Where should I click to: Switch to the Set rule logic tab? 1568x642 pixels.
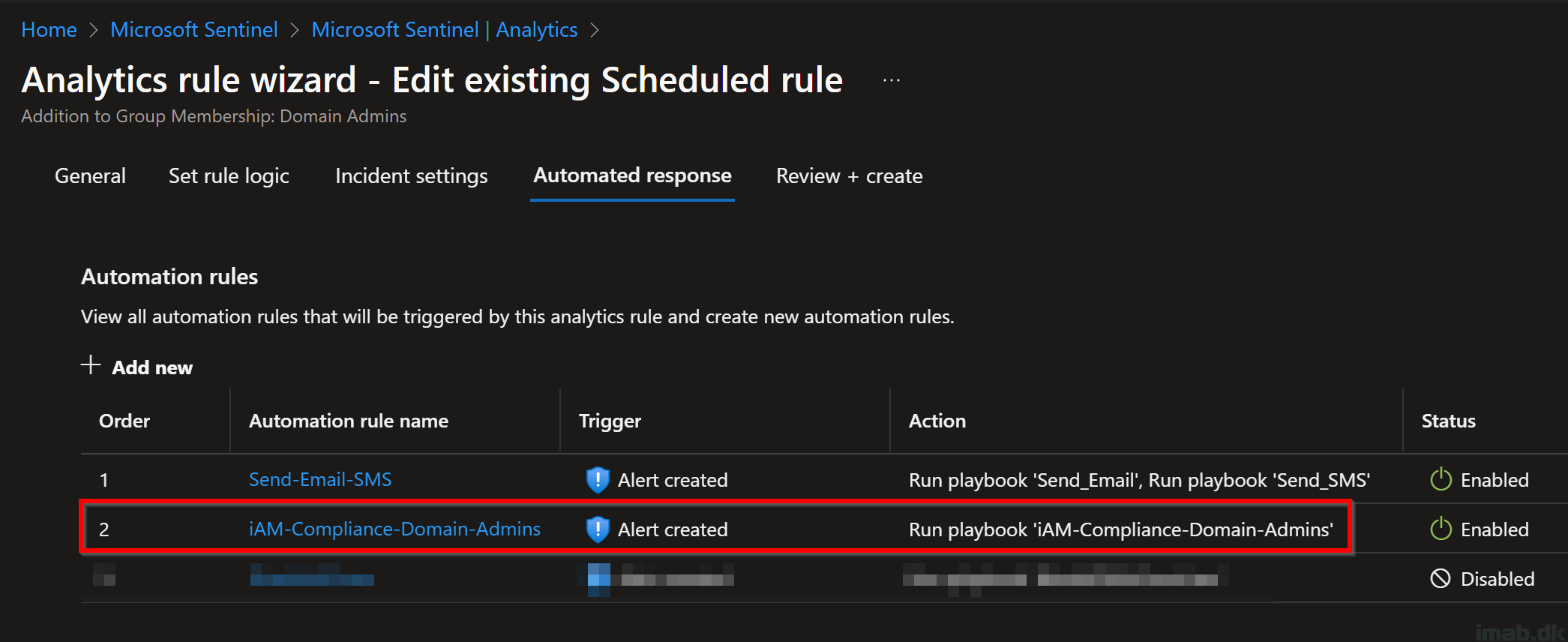(x=229, y=175)
